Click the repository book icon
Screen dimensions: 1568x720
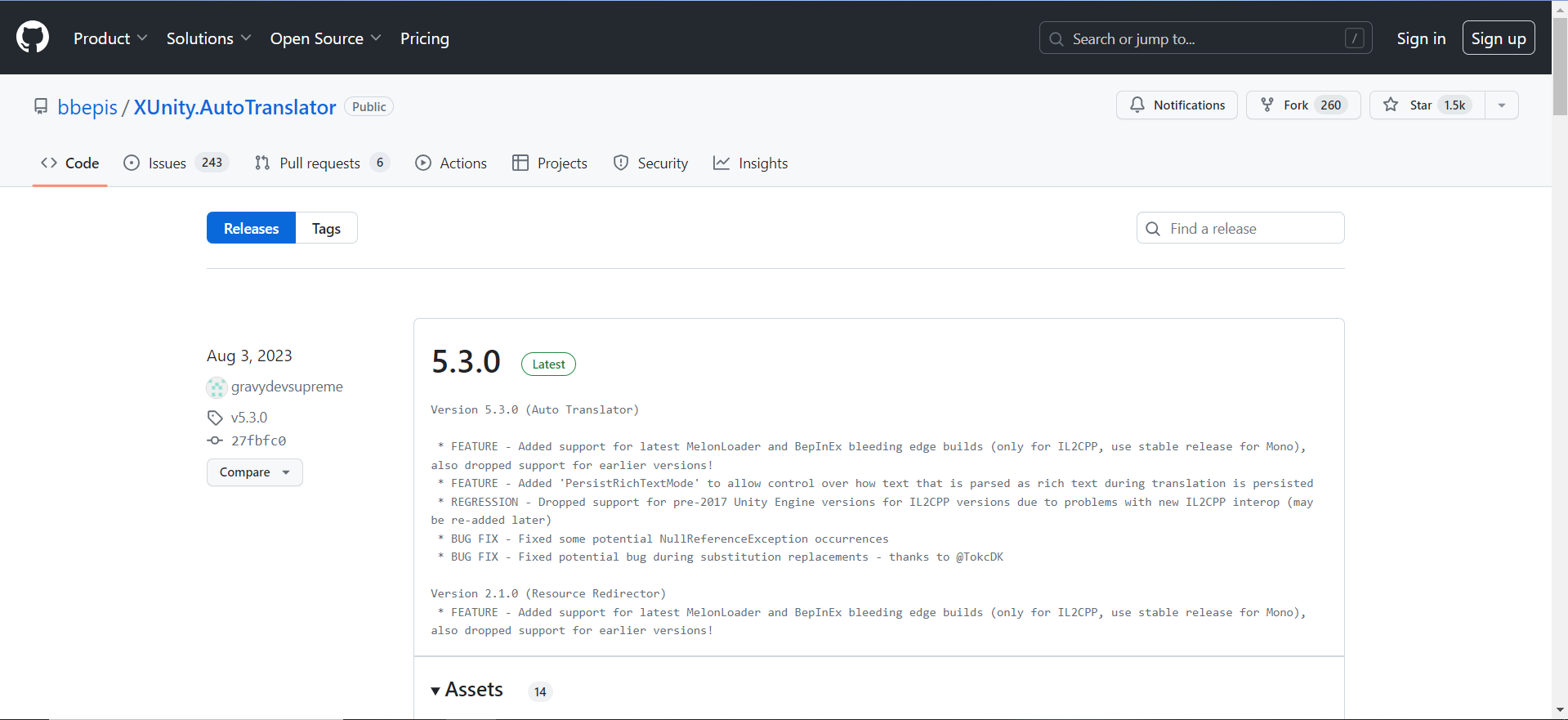click(41, 106)
